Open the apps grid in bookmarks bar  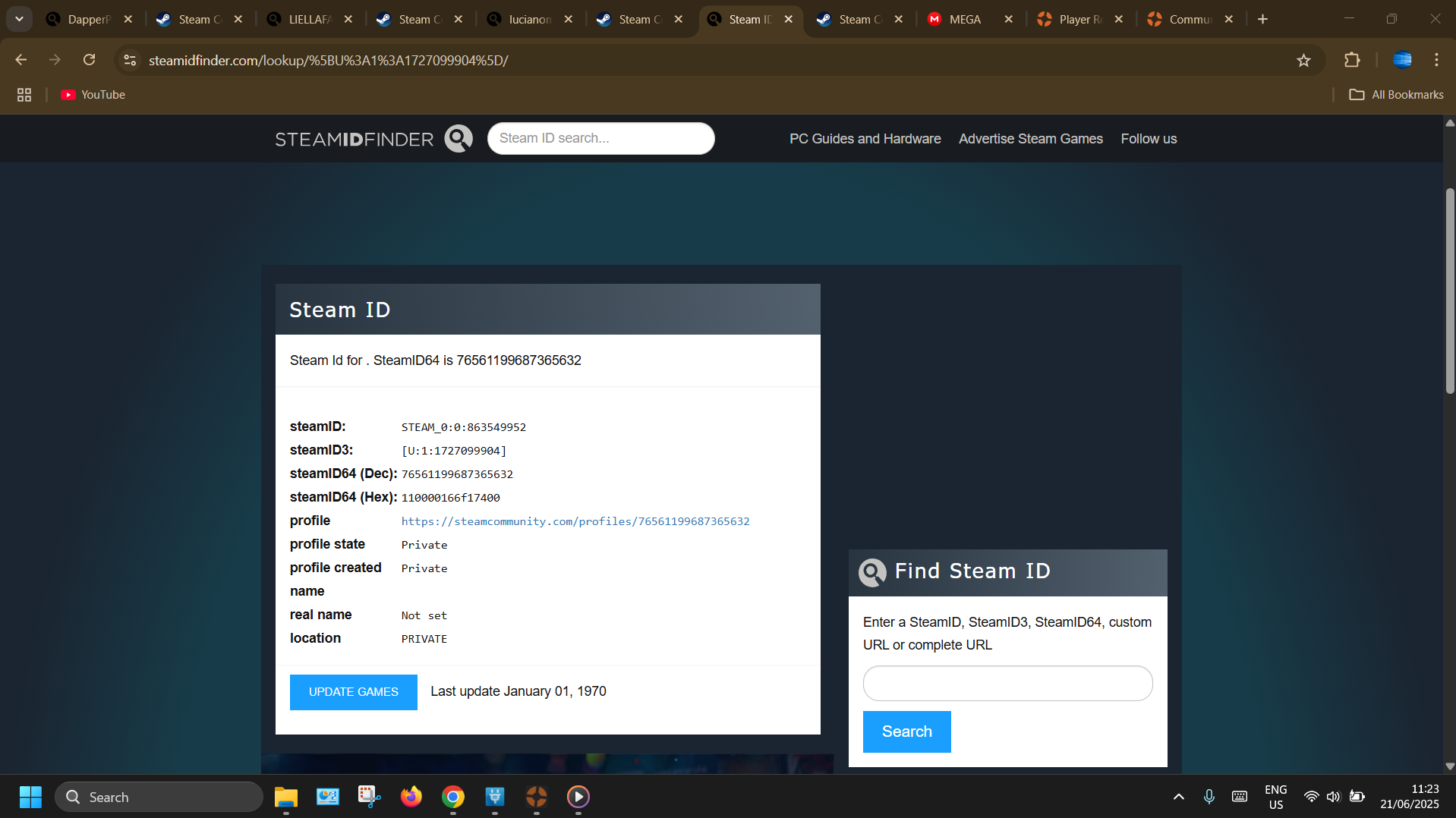(24, 95)
